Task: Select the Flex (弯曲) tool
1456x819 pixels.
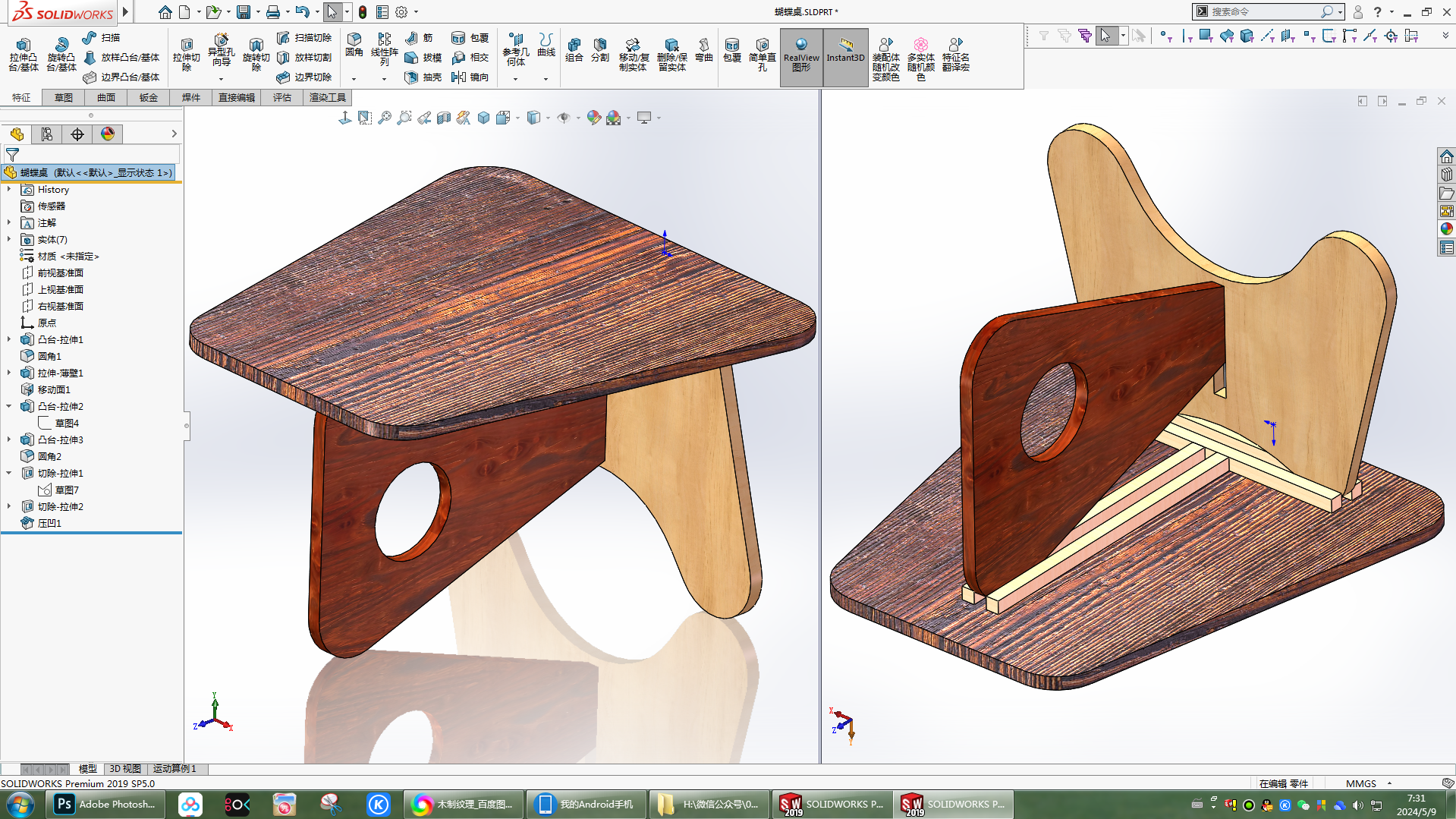Action: pyautogui.click(x=704, y=49)
